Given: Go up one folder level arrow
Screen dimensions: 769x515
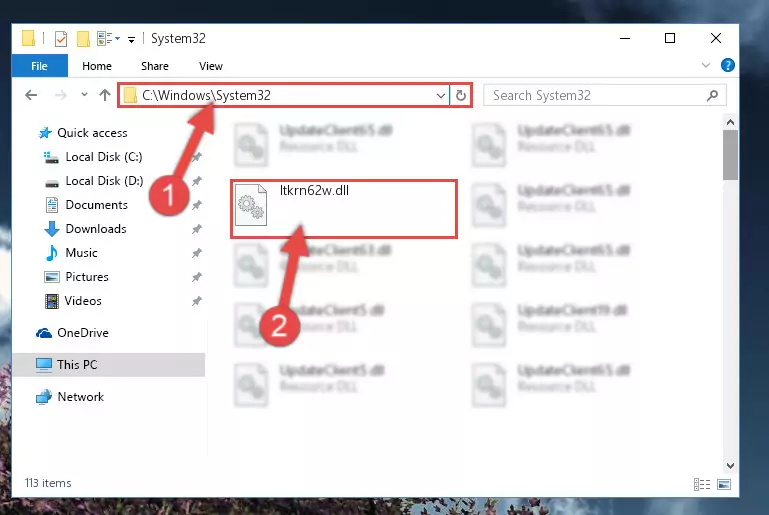Looking at the screenshot, I should [104, 95].
